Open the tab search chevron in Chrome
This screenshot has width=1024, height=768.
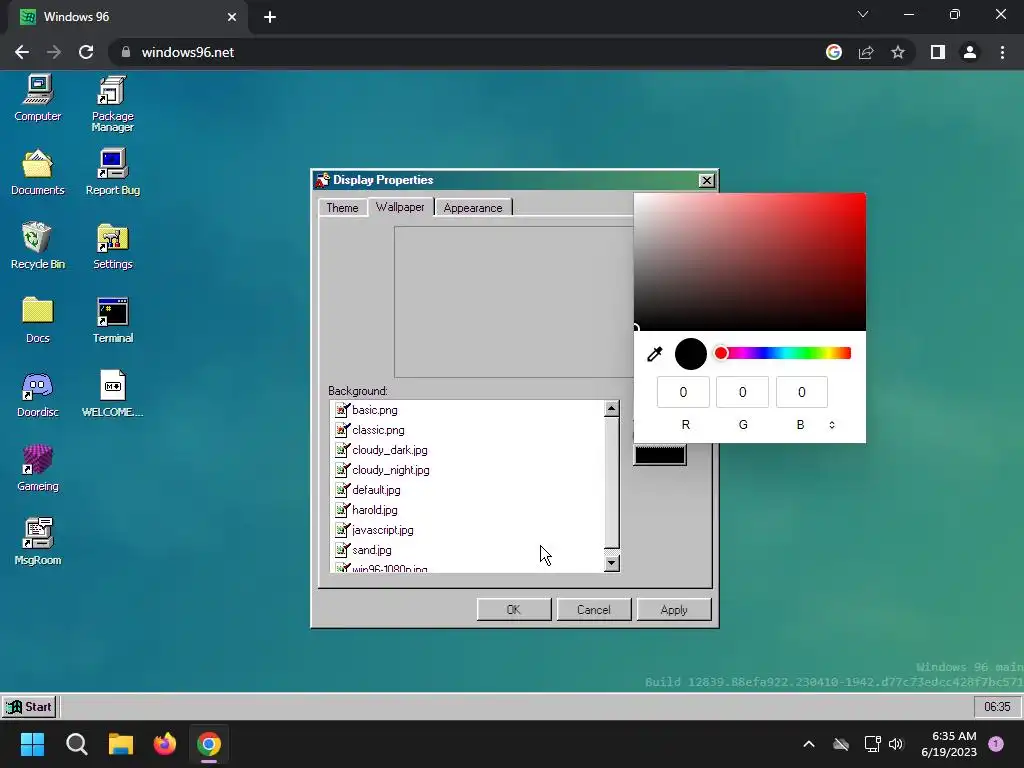pos(863,14)
